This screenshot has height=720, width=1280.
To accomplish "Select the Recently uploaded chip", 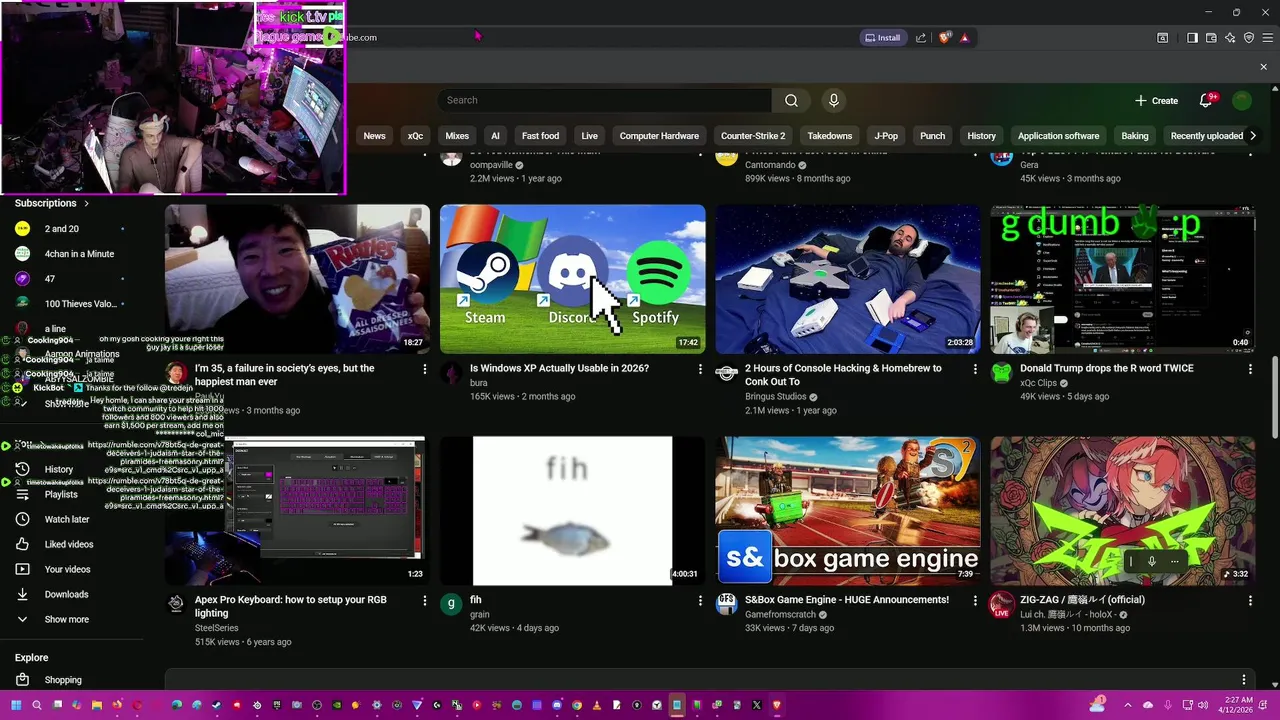I will tap(1206, 136).
